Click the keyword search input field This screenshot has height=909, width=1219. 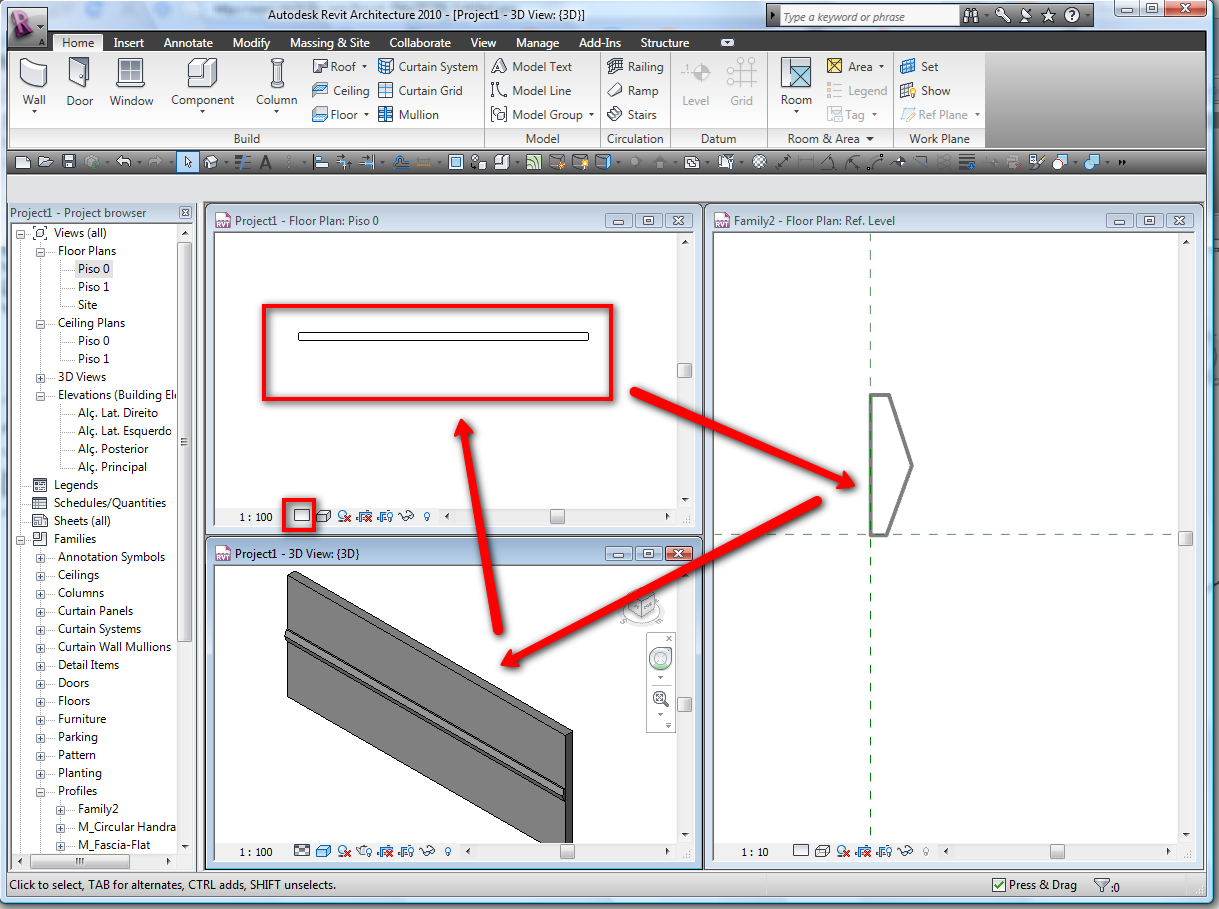(x=868, y=16)
